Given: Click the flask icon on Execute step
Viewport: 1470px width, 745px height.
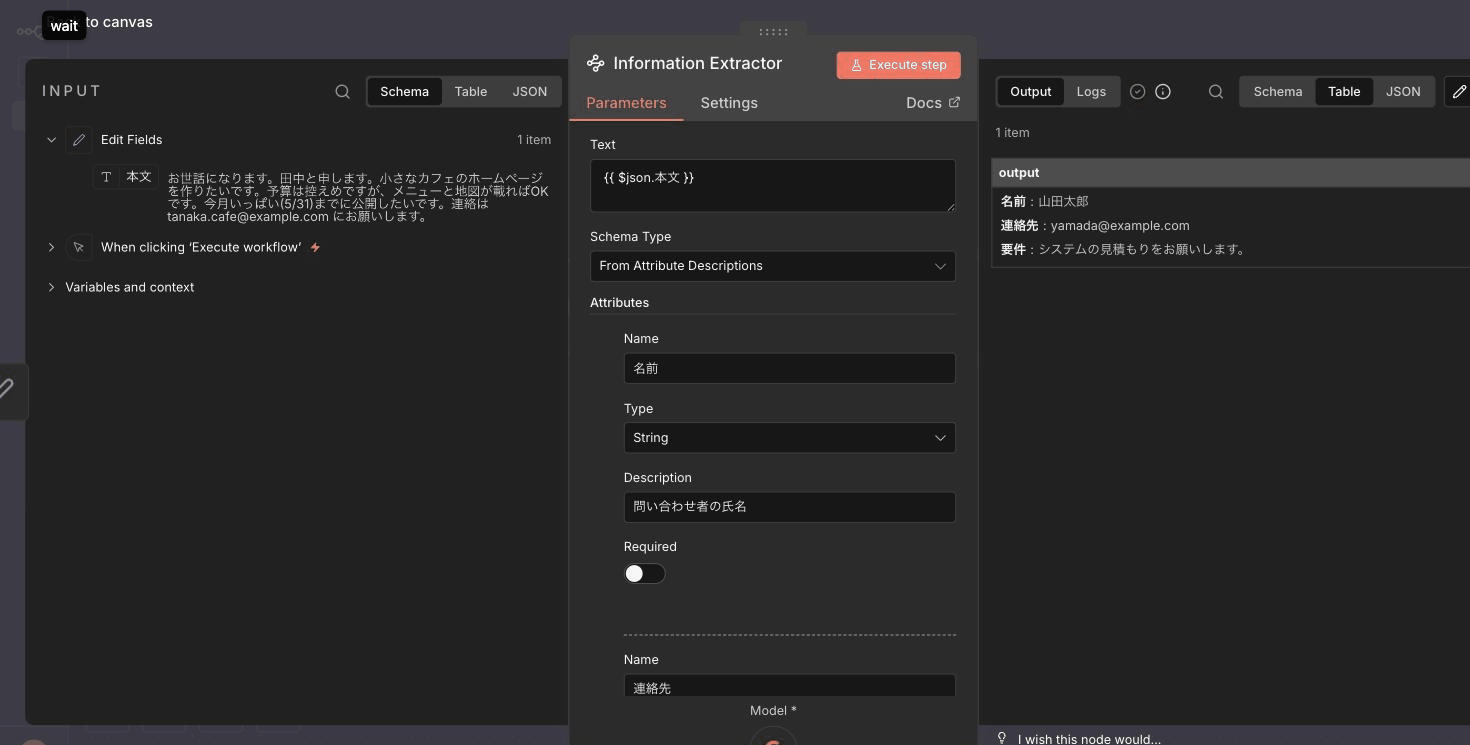Looking at the screenshot, I should [x=856, y=65].
